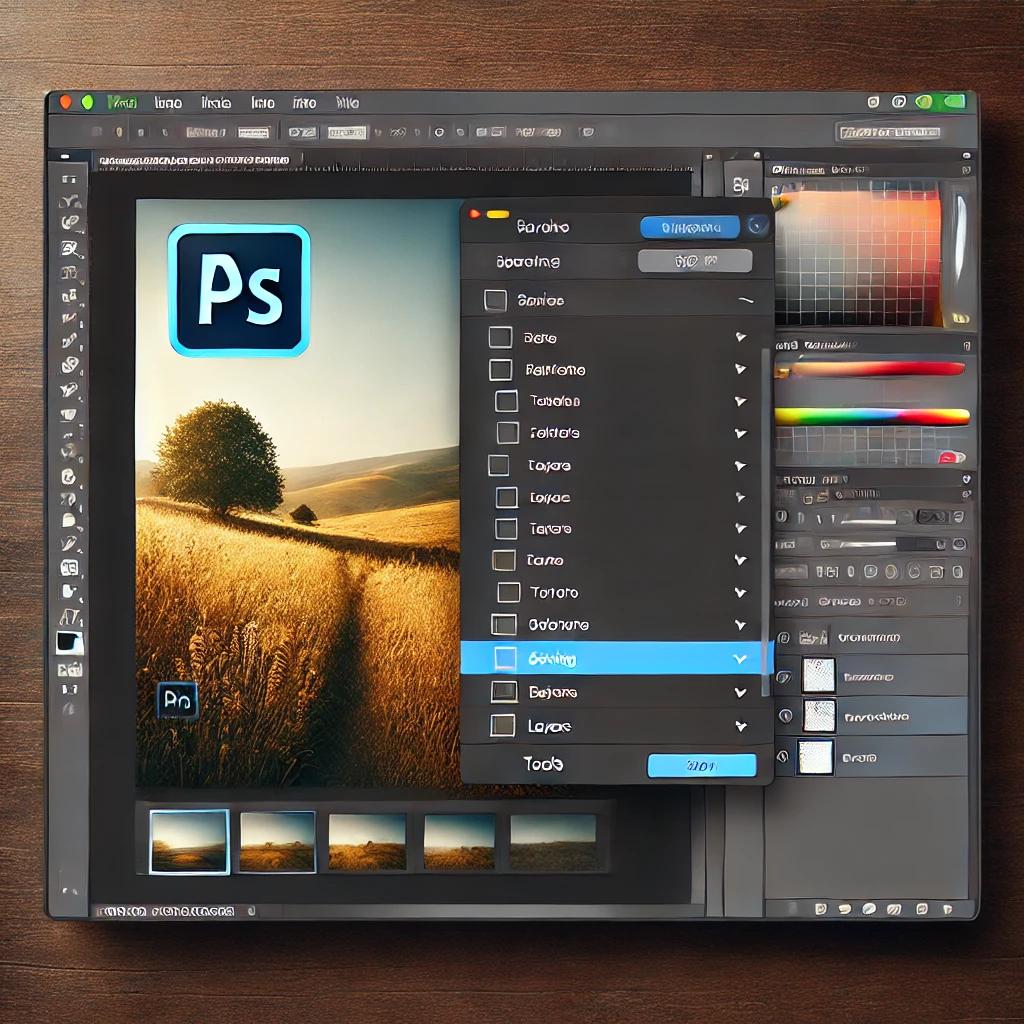Click the large Ps logo on the canvas

[239, 291]
